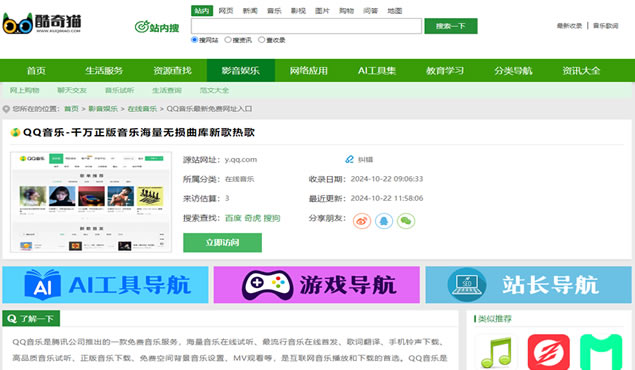Open the 站长导航 banner
635x370 pixels.
click(x=528, y=285)
